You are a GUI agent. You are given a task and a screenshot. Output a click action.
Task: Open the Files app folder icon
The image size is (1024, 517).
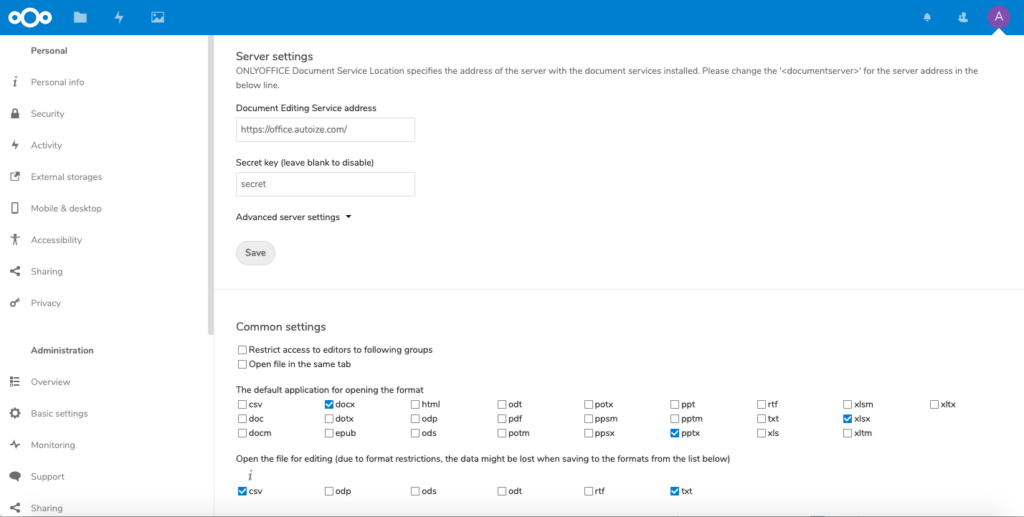pos(80,18)
